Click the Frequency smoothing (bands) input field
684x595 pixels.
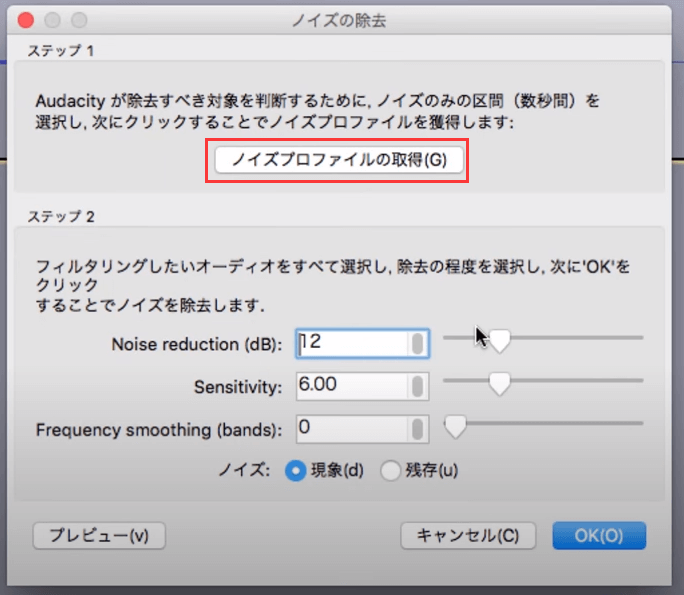363,429
